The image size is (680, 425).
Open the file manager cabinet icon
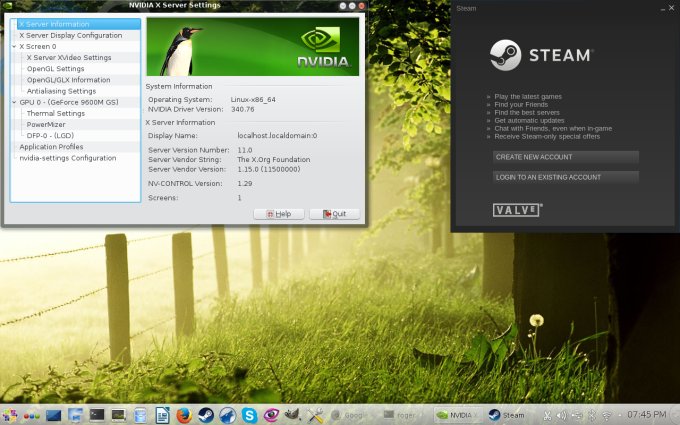(x=141, y=415)
